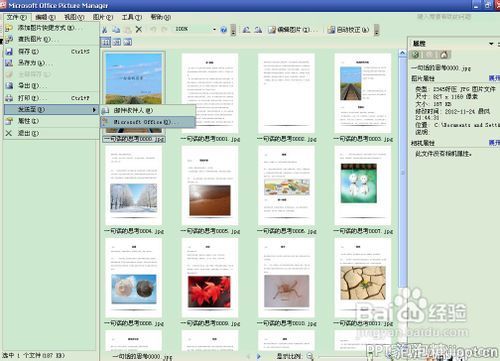
Task: Select thumbnail 0011 with cracked earth
Action: [x=363, y=278]
